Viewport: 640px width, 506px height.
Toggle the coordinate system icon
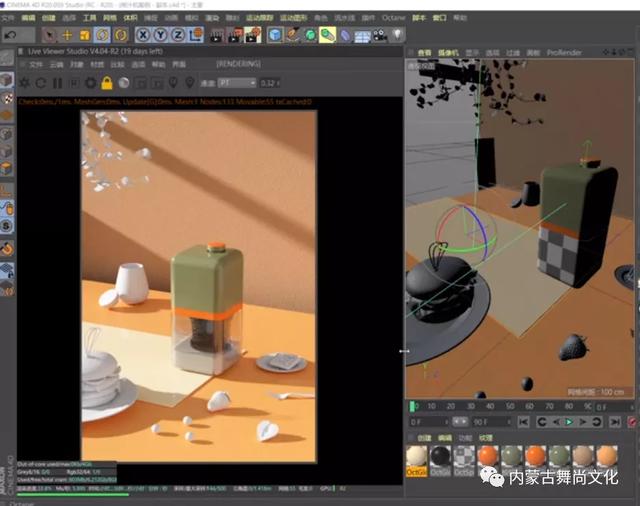coord(196,35)
